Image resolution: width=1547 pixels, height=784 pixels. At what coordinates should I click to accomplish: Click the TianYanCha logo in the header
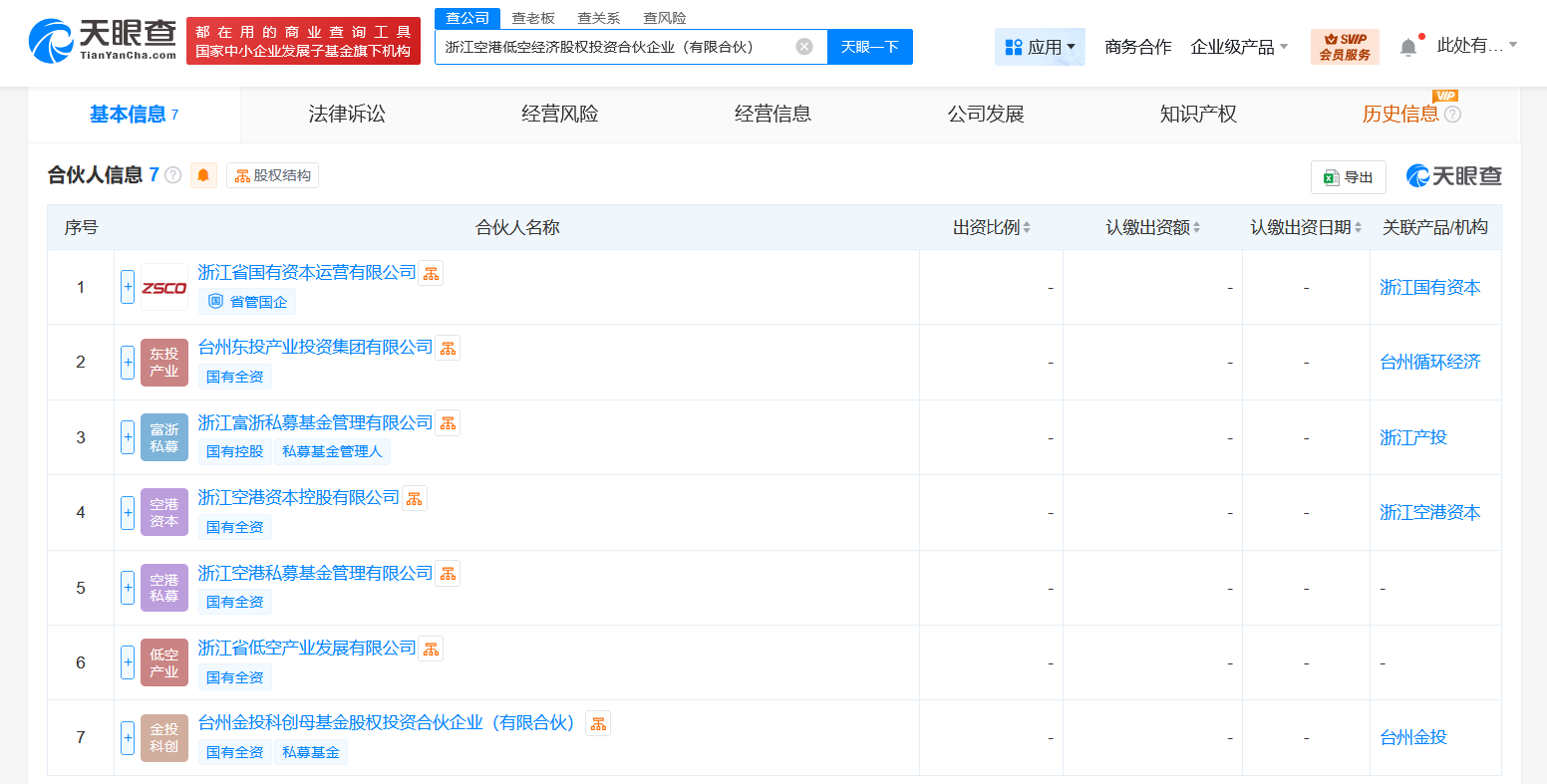103,40
